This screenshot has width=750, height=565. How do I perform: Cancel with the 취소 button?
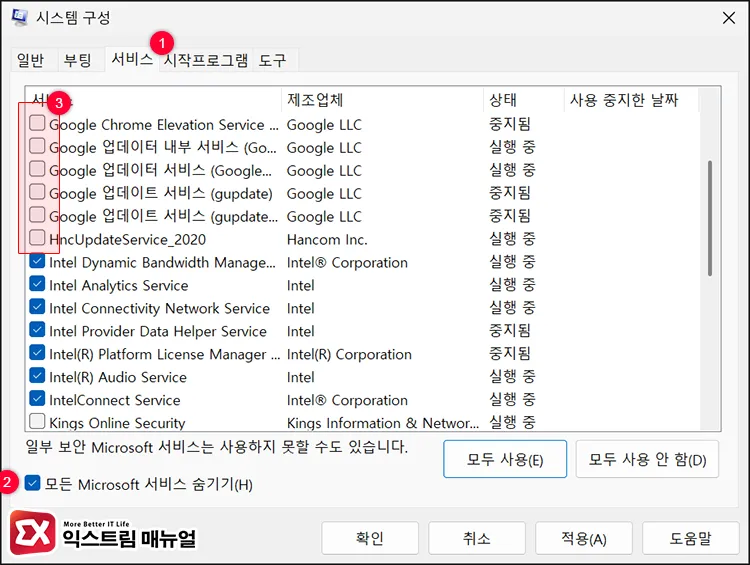pos(477,538)
